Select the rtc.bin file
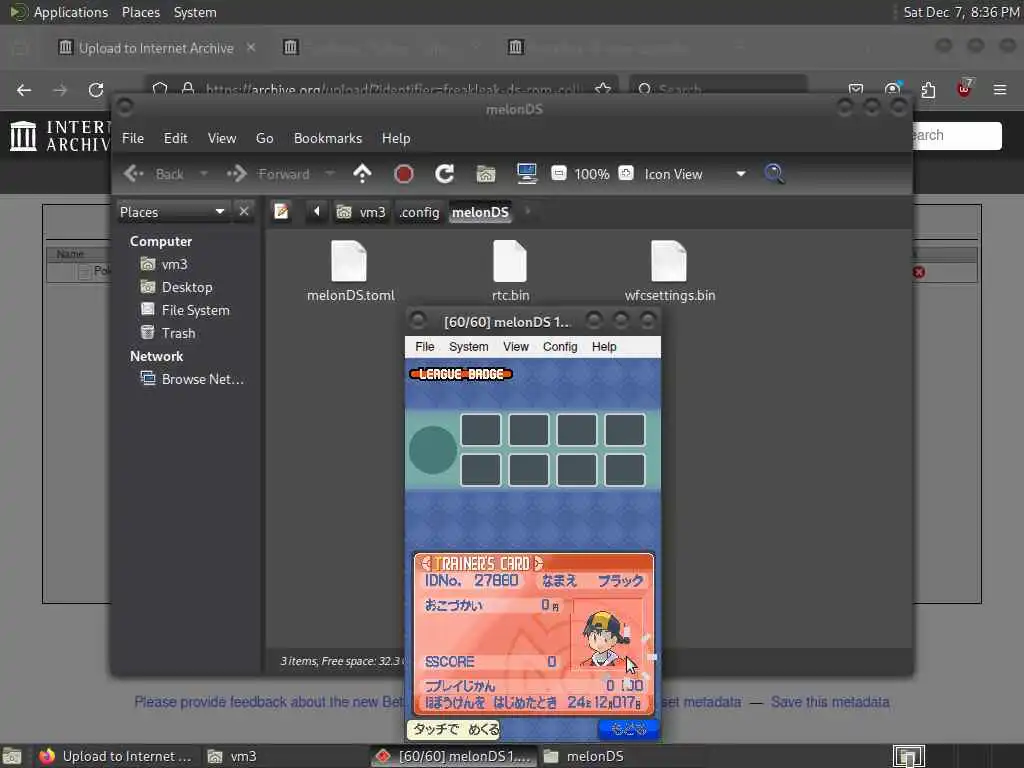The image size is (1024, 768). pyautogui.click(x=510, y=272)
